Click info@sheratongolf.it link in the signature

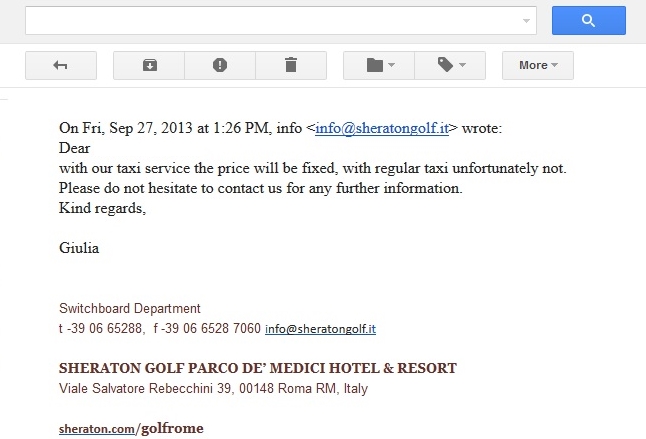pyautogui.click(x=320, y=328)
